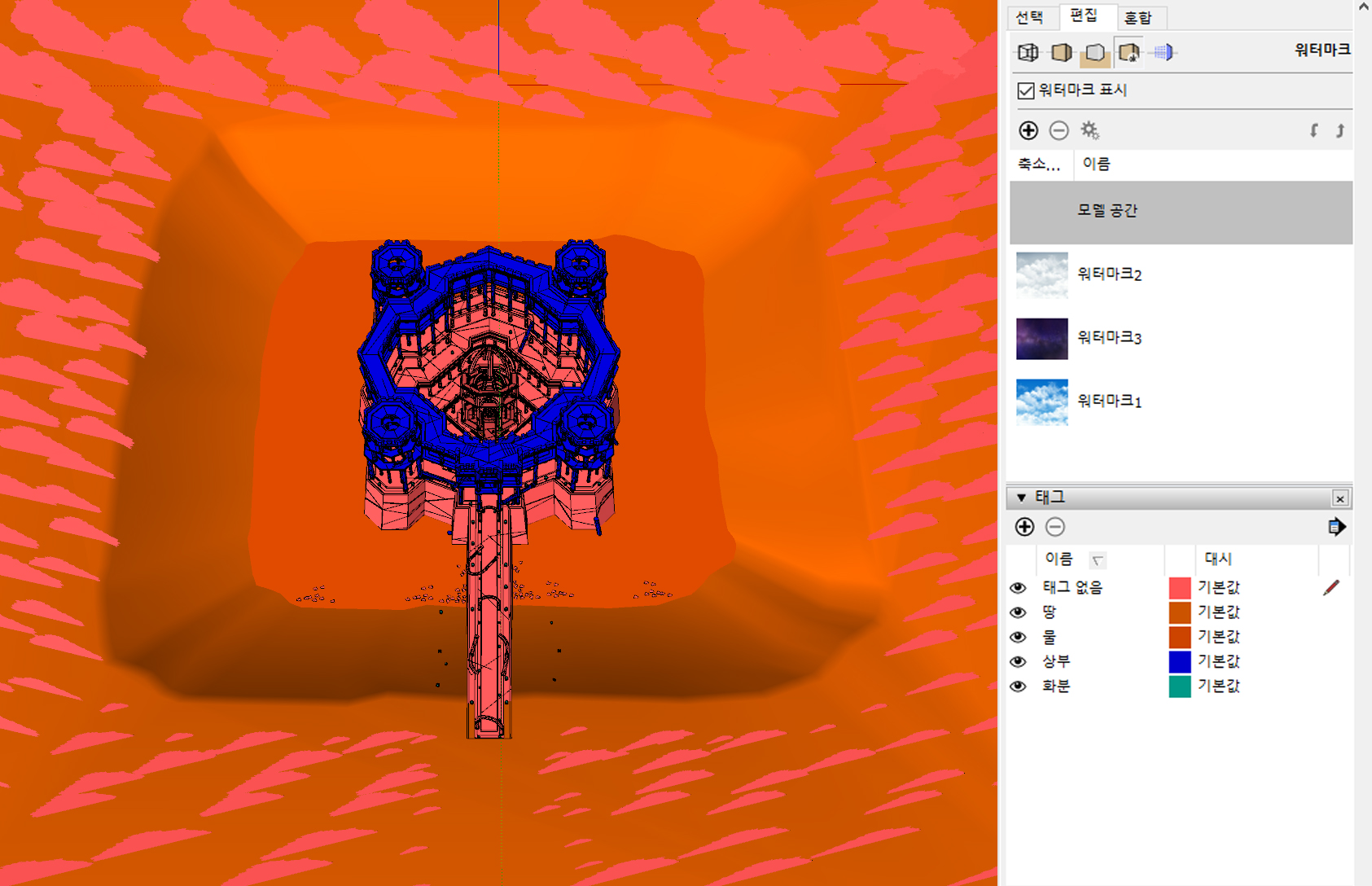
Task: Open the tag details menu arrow
Action: pyautogui.click(x=1336, y=527)
